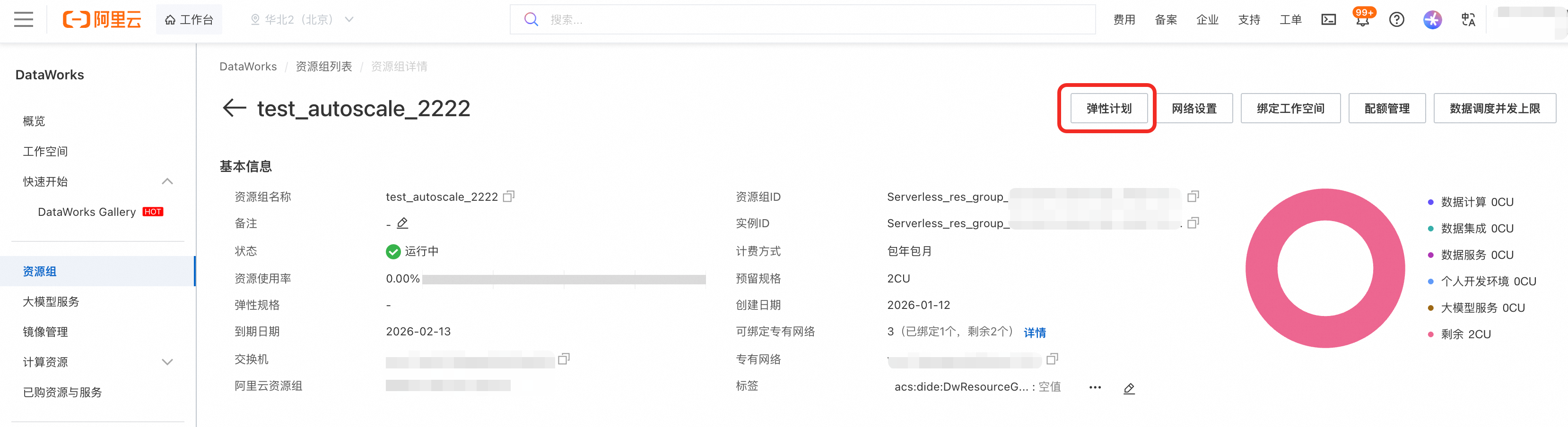Viewport: 1568px width, 427px height.
Task: Click the 0.00% usage value
Action: 402,279
